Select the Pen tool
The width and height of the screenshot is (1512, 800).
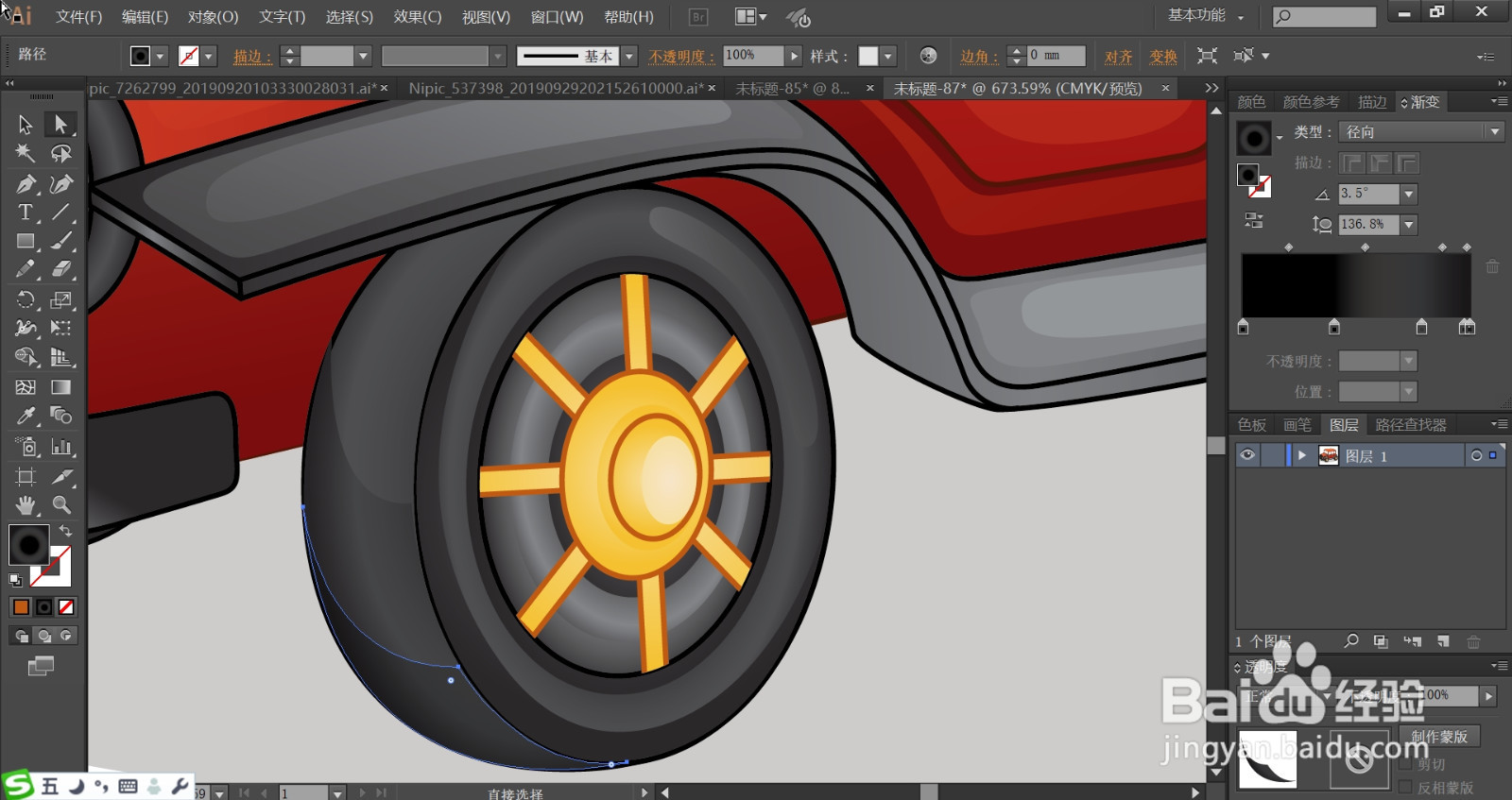click(x=26, y=183)
